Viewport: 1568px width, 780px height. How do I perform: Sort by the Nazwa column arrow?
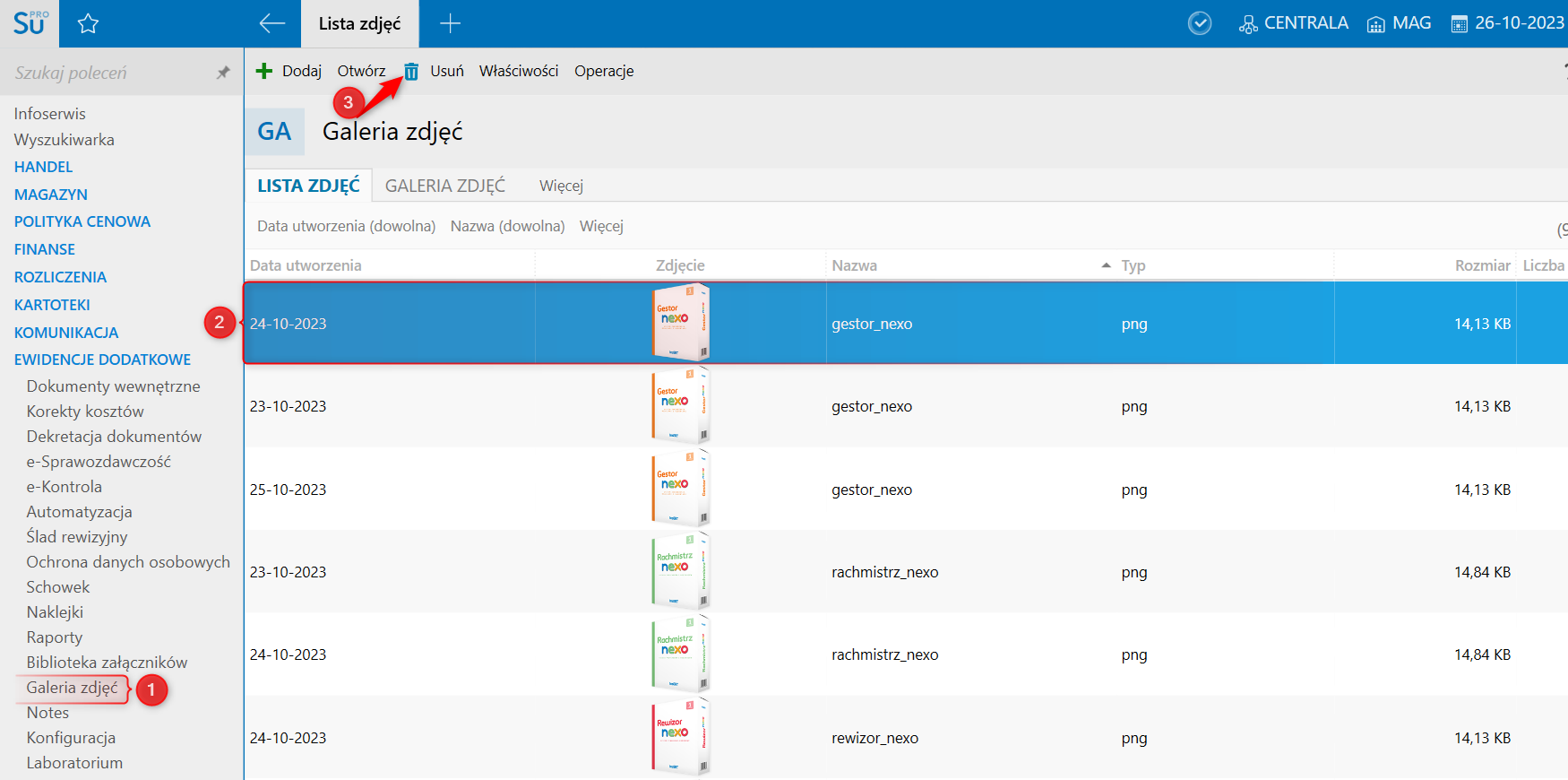point(1106,265)
